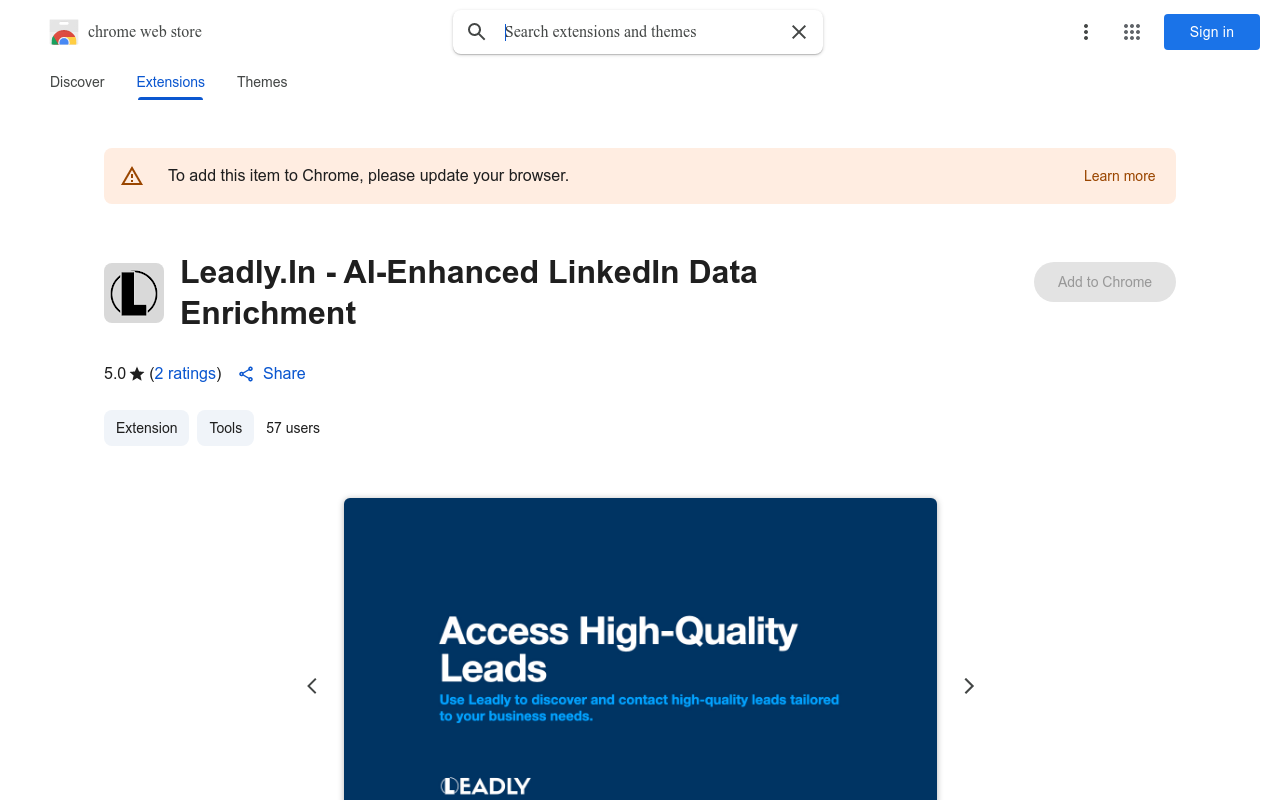Click the Chrome Web Store logo
Viewport: 1280px width, 800px height.
64,32
